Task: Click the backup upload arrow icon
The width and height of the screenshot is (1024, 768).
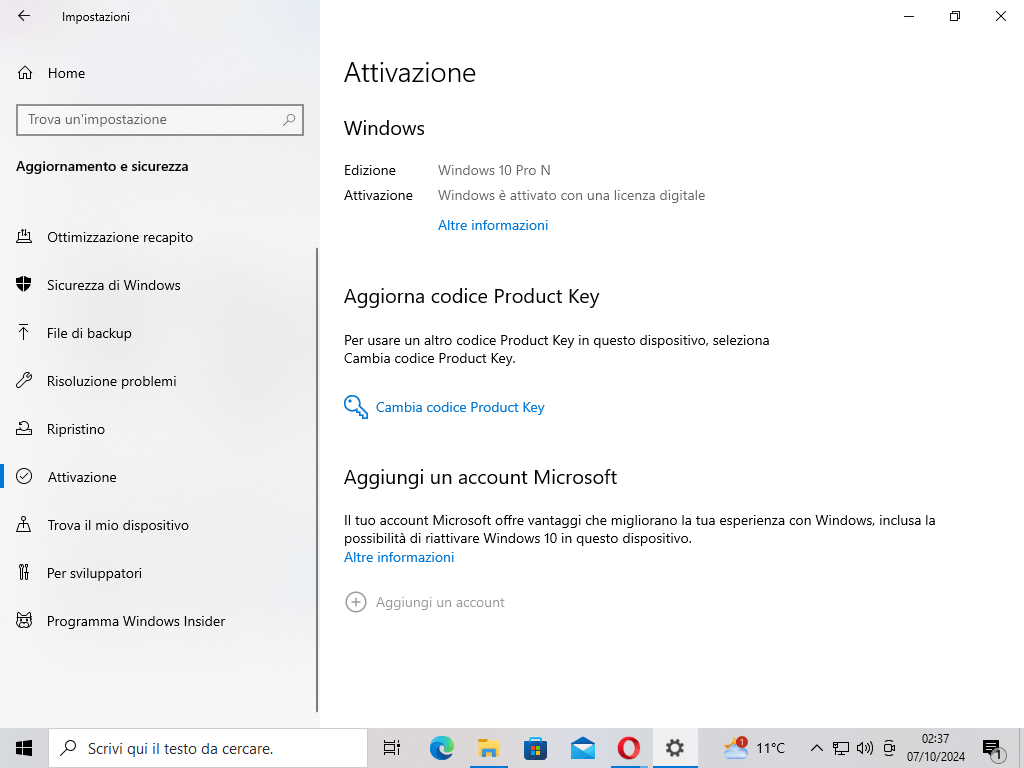Action: 24,332
